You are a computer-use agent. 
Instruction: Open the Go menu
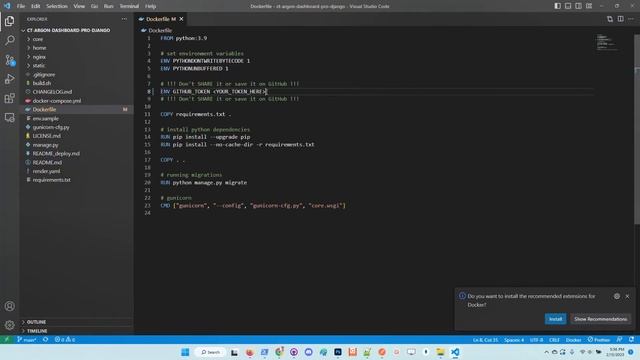pyautogui.click(x=94, y=6)
